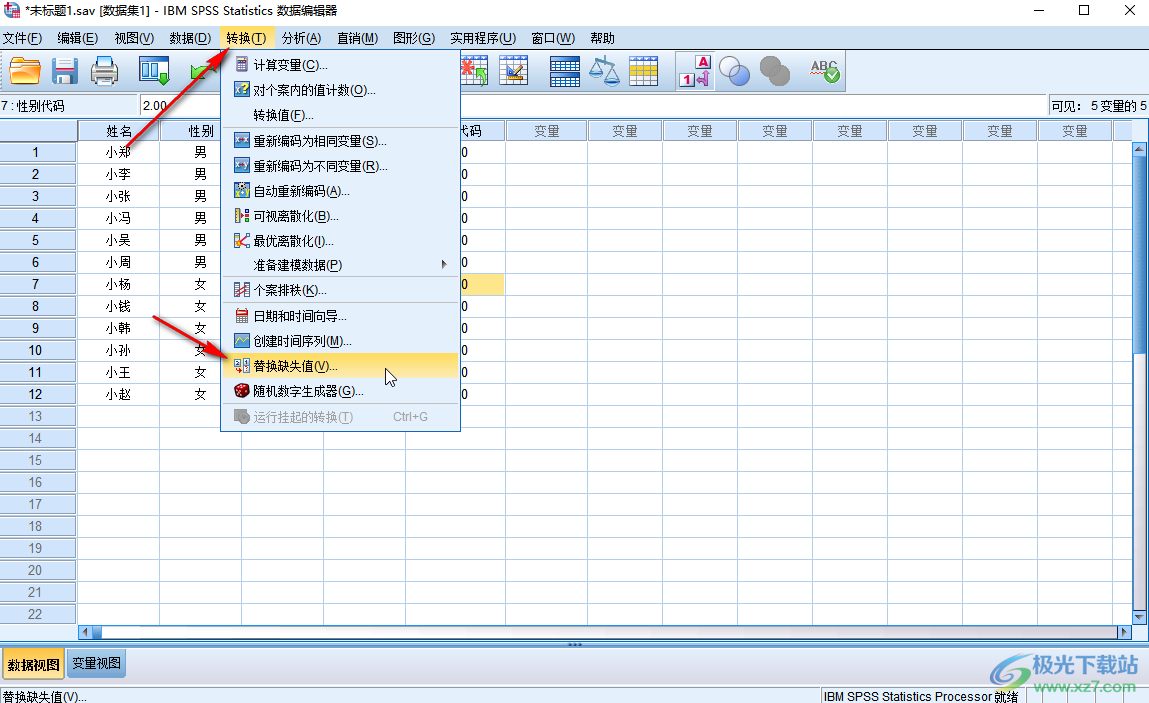Click the icon next to 对个案内的值计数
The height and width of the screenshot is (703, 1149).
pos(242,89)
